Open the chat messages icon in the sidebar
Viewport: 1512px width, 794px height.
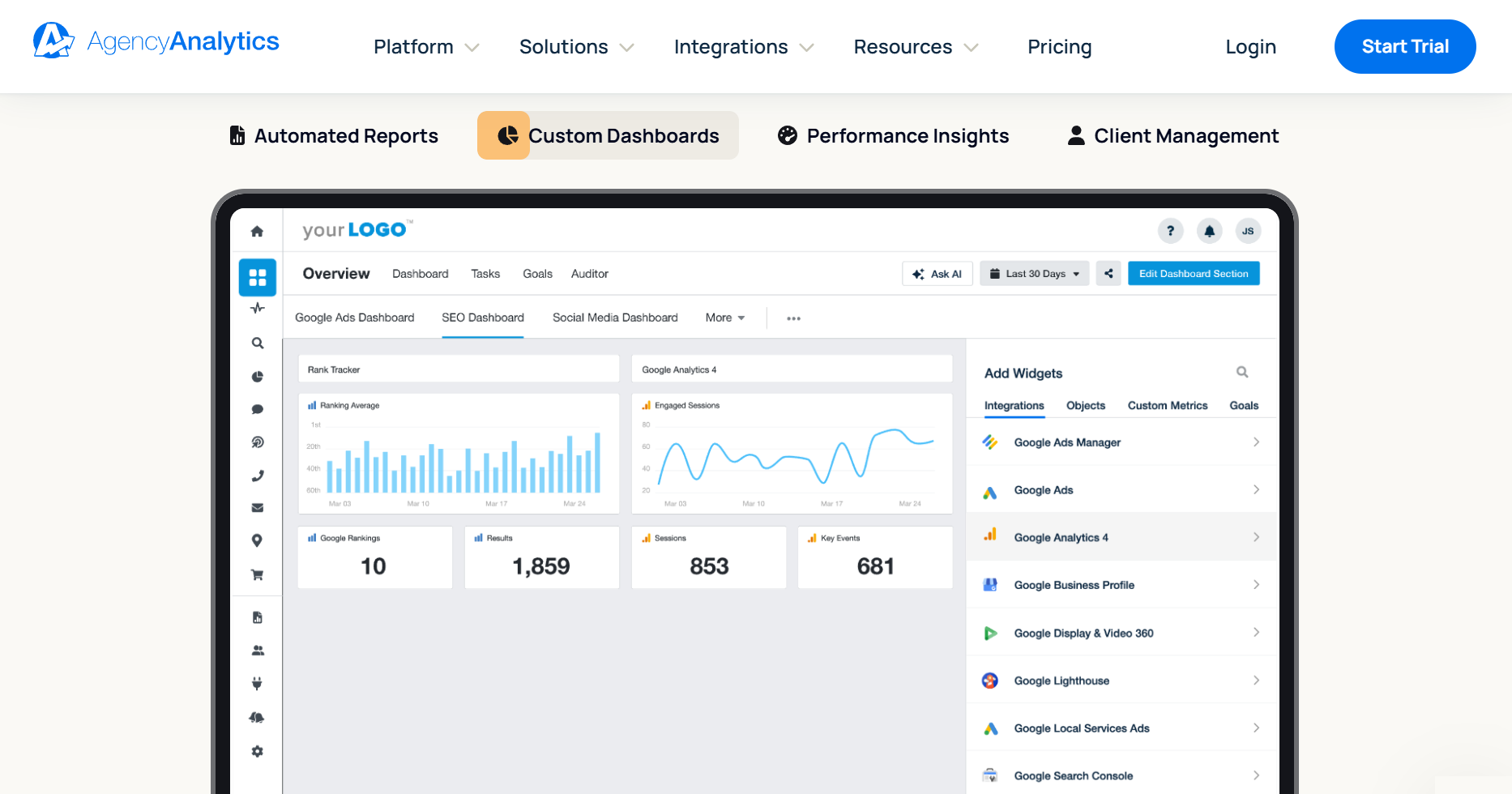pos(257,409)
